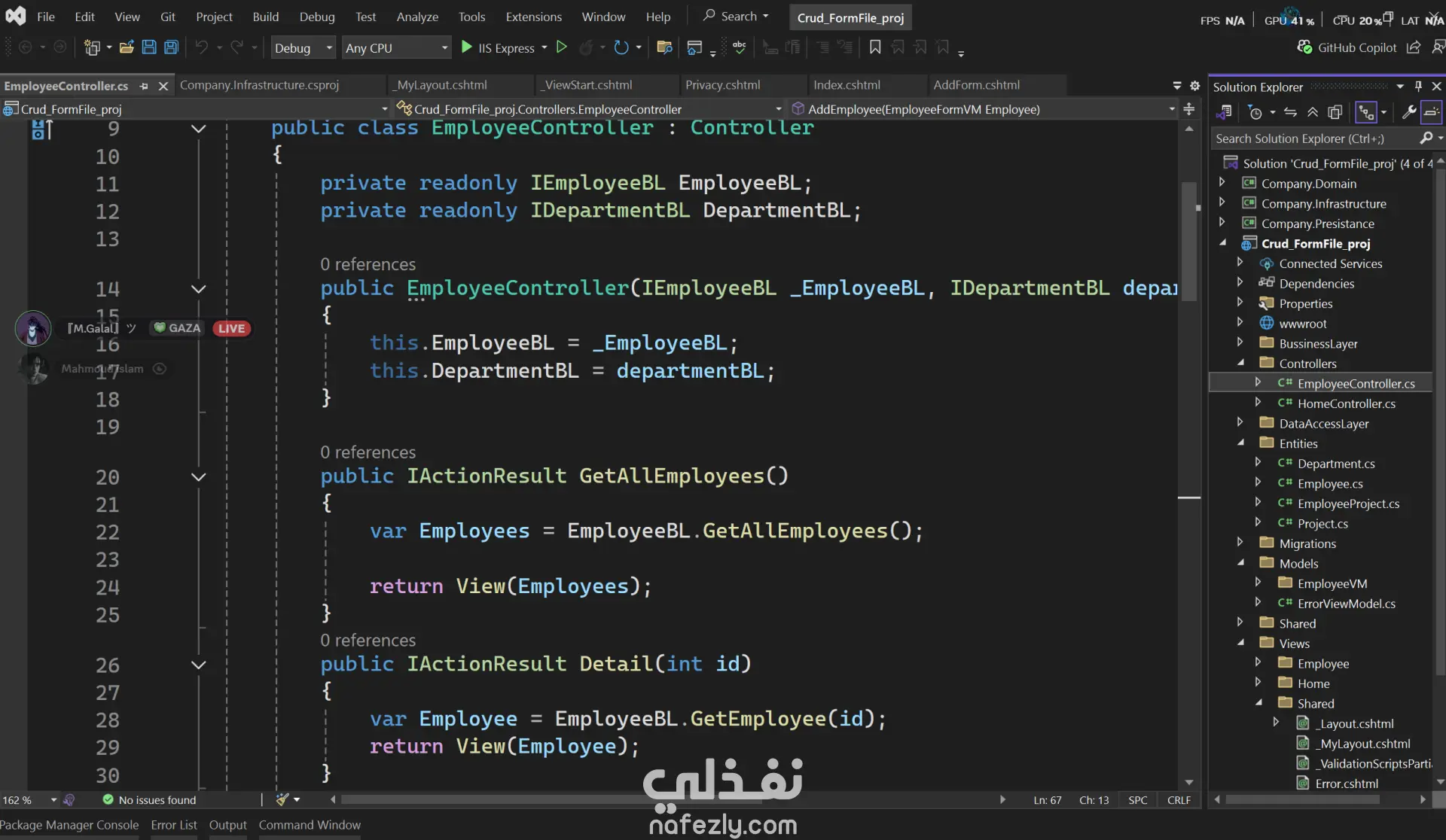
Task: Click the Save All toolbar icon
Action: pyautogui.click(x=172, y=47)
